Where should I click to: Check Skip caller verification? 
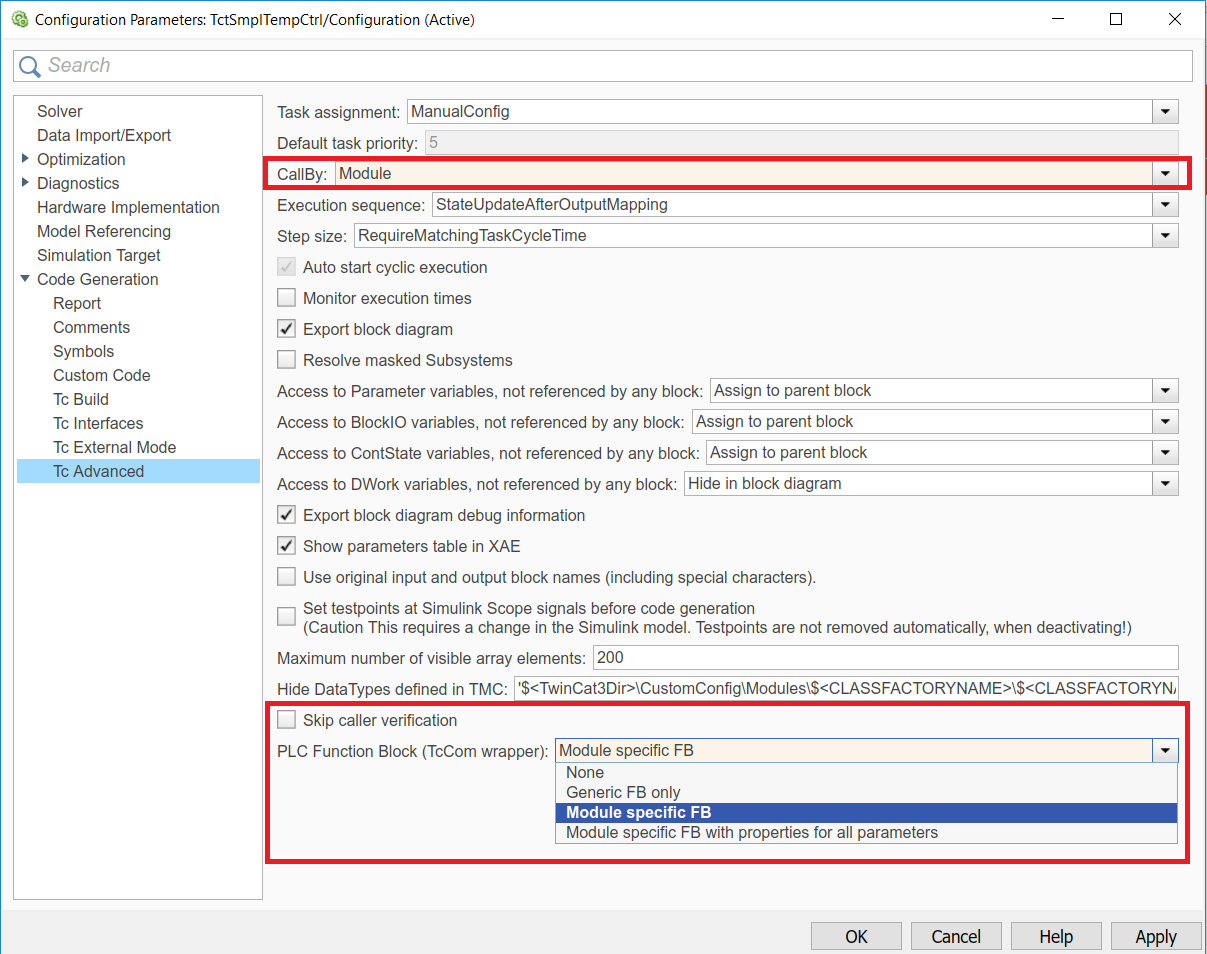286,720
